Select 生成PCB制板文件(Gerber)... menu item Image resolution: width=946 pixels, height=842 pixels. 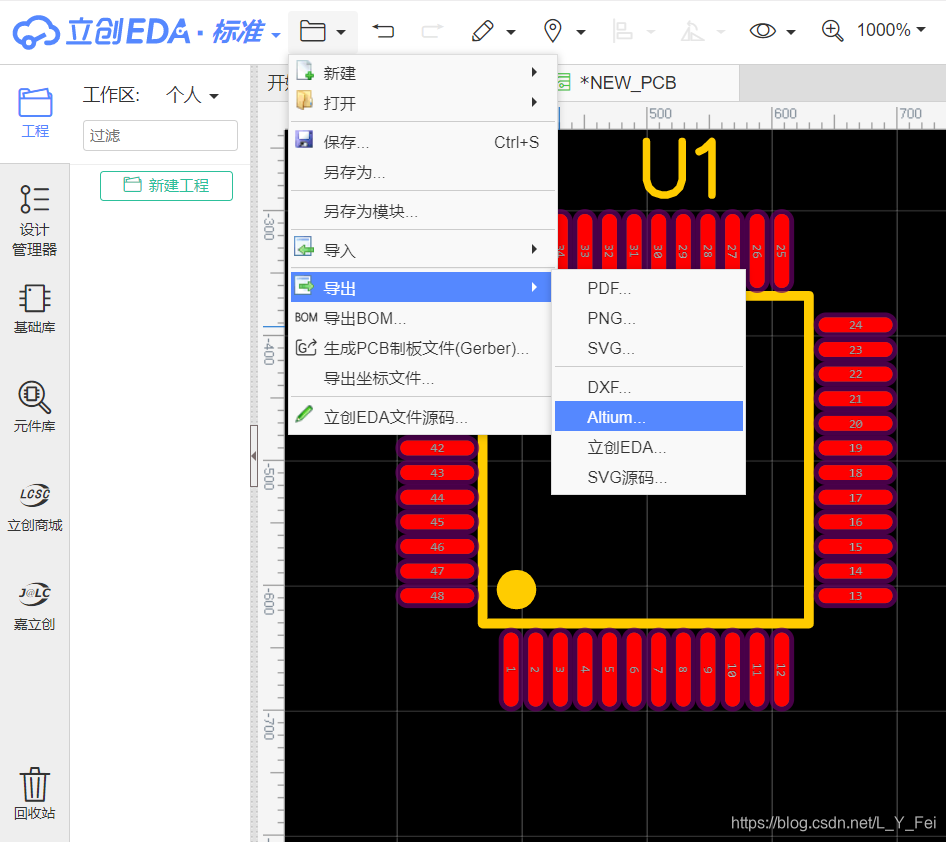point(425,349)
